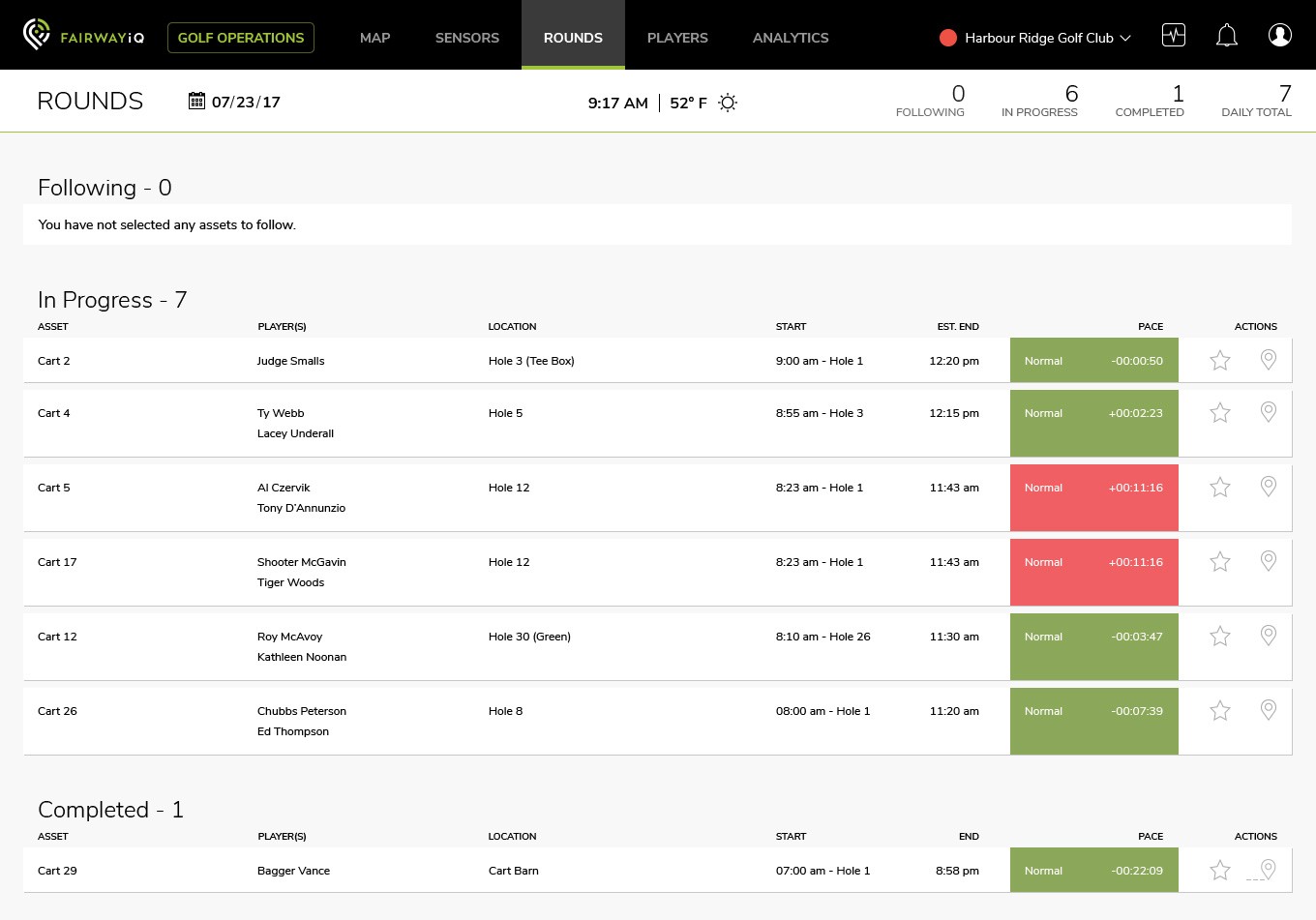1316x920 pixels.
Task: Follow Cart 17 with star icon
Action: tap(1220, 561)
